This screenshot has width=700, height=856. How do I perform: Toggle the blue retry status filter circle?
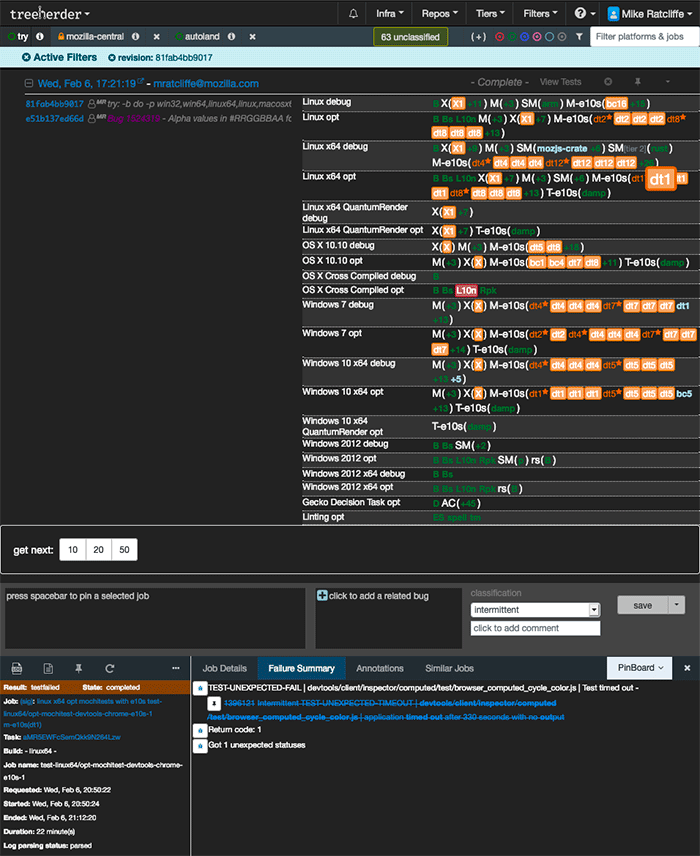tap(525, 37)
